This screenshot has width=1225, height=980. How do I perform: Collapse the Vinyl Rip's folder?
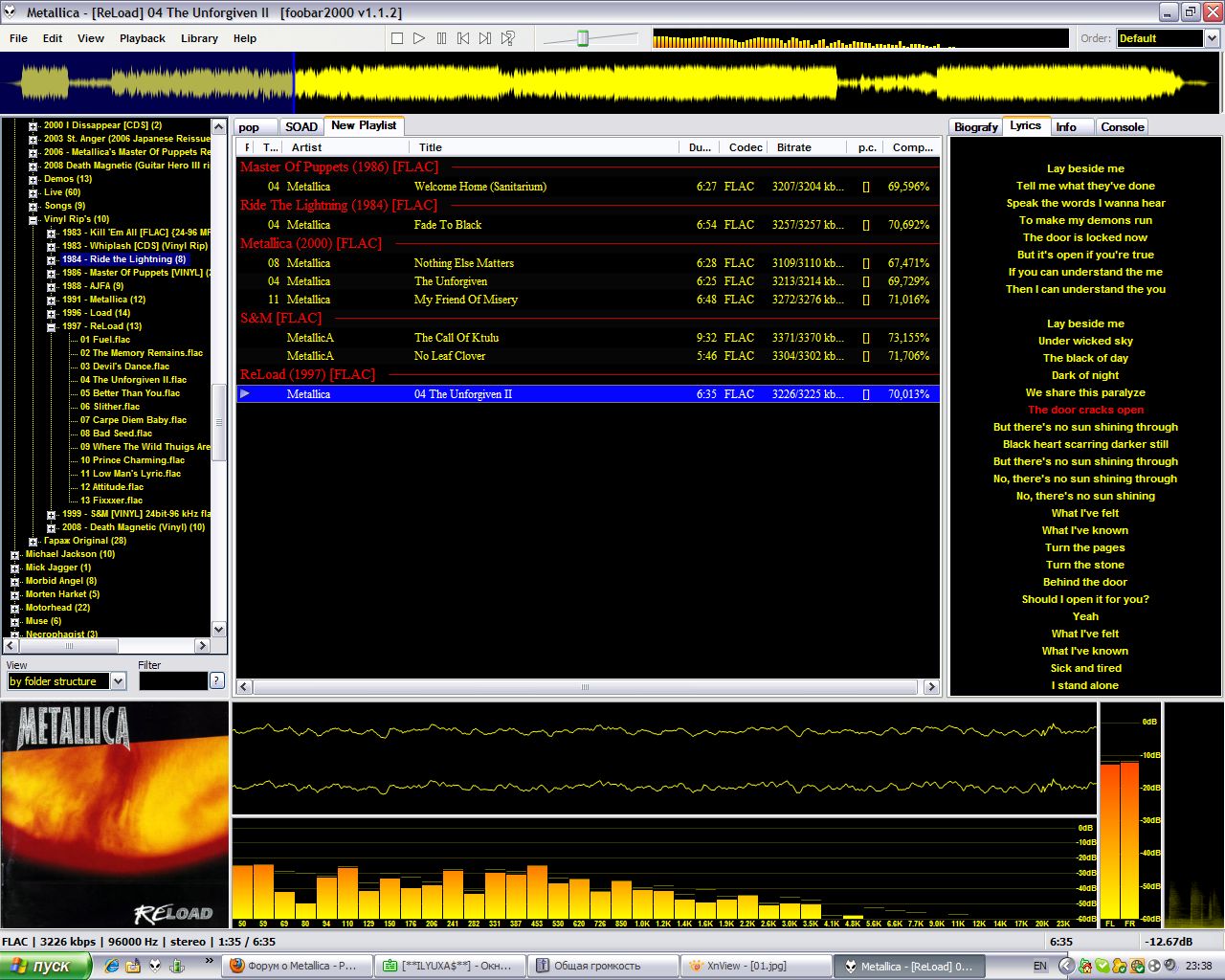point(33,219)
